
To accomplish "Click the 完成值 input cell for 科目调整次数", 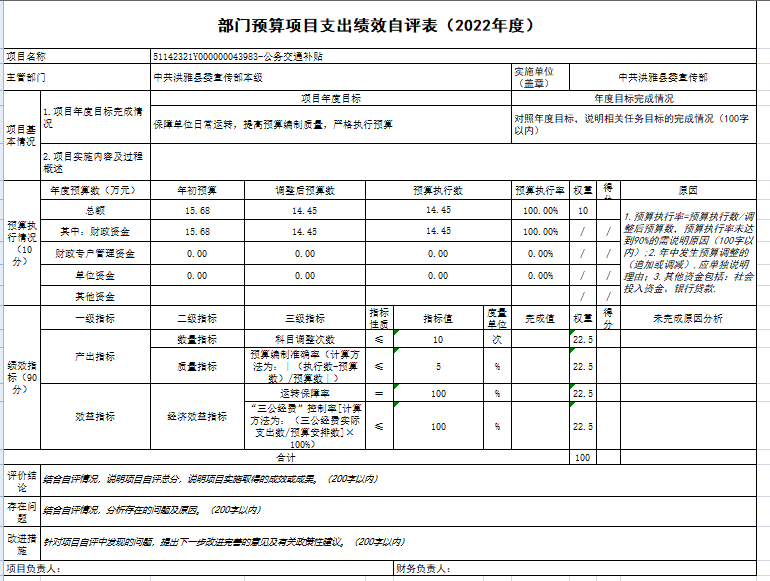I will point(540,339).
